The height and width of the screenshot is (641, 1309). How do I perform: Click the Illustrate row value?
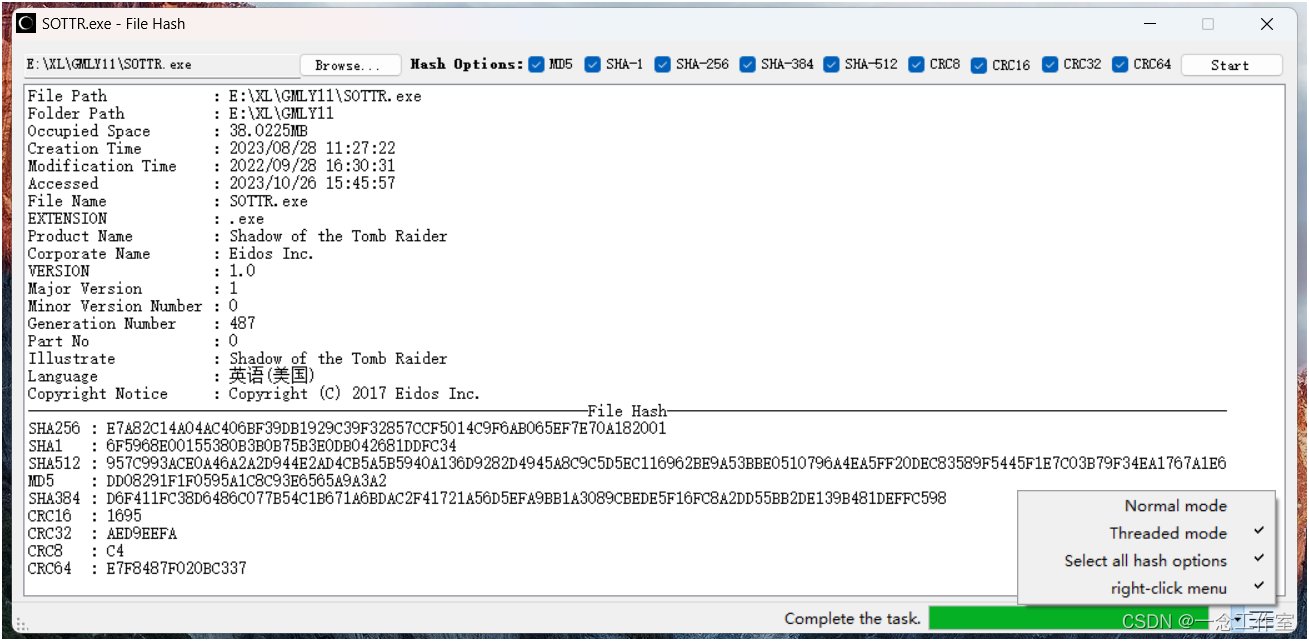338,359
